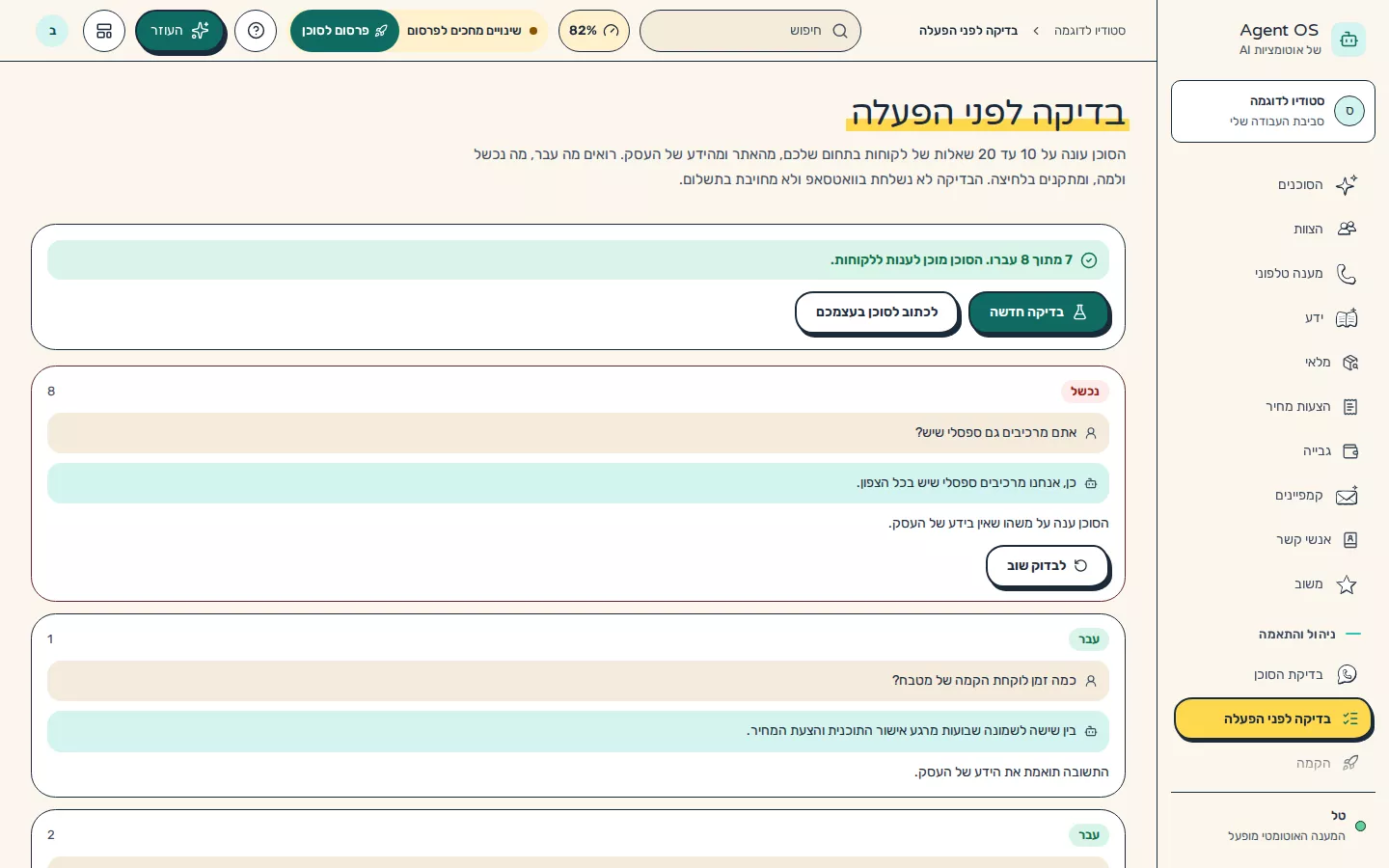Open the סטודיו לדוגמה workspace switcher
The image size is (1389, 868).
[x=1272, y=112]
